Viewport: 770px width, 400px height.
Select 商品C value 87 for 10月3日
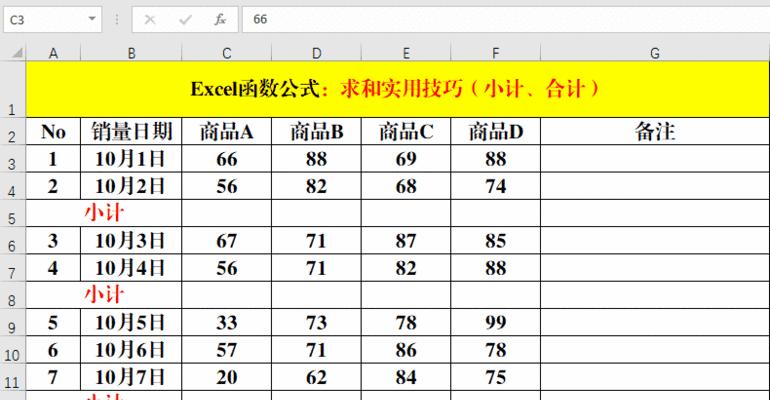406,240
